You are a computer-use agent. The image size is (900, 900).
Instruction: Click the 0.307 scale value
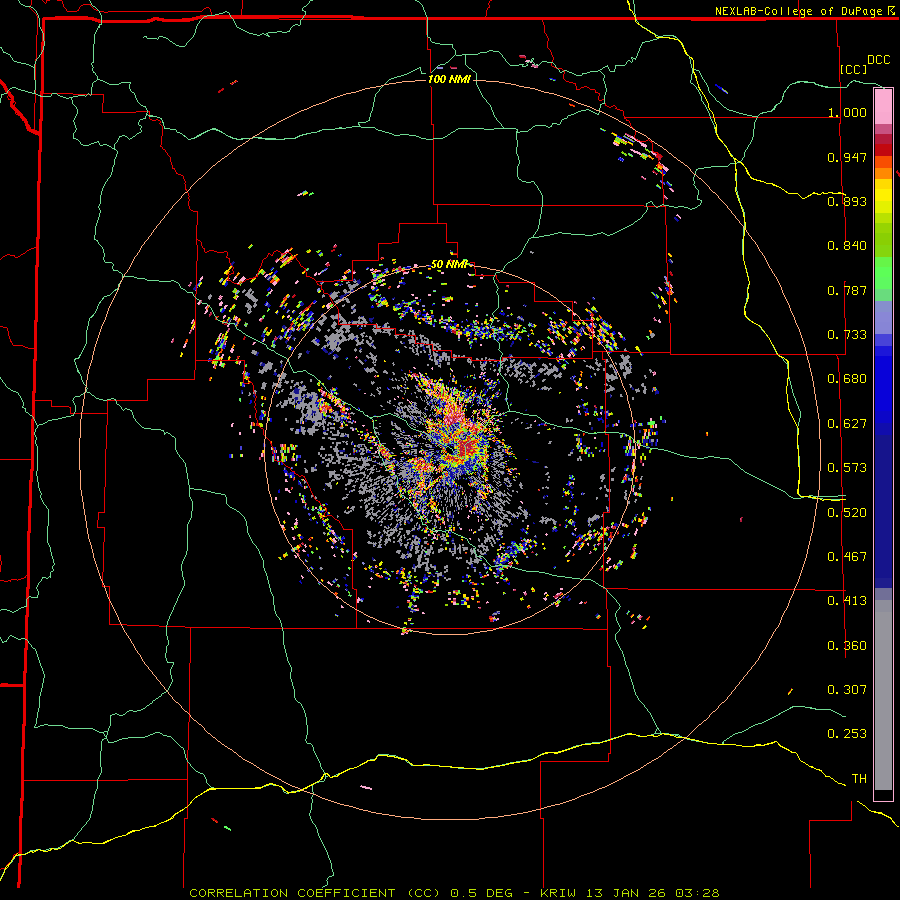(847, 690)
